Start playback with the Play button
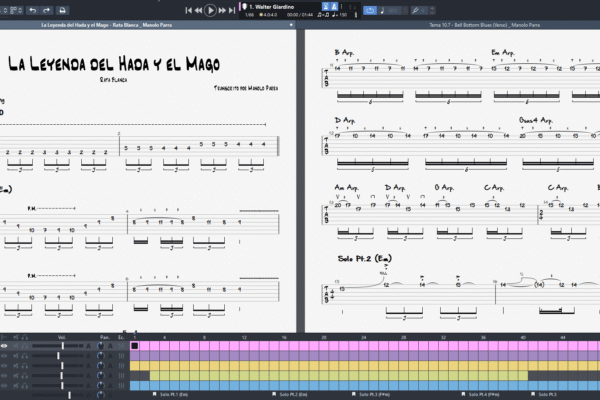The width and height of the screenshot is (600, 400). click(x=210, y=10)
